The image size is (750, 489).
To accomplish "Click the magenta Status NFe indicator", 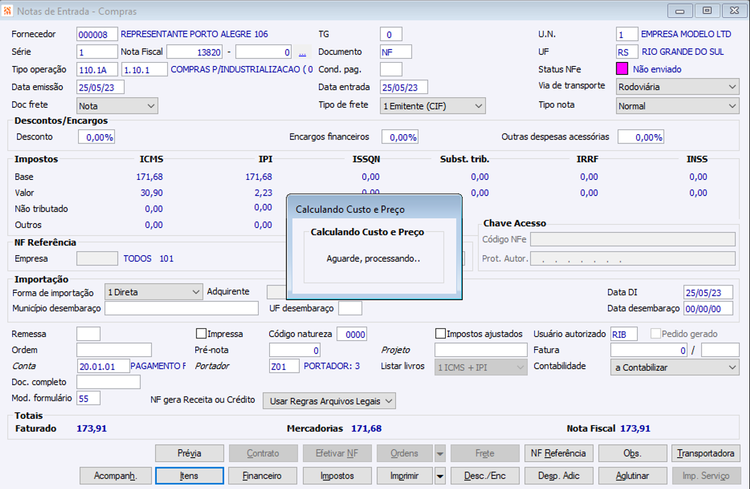I will click(622, 69).
